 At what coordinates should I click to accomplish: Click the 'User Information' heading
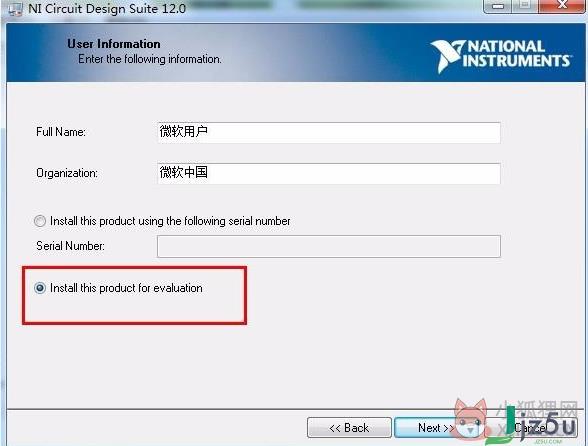tap(114, 44)
